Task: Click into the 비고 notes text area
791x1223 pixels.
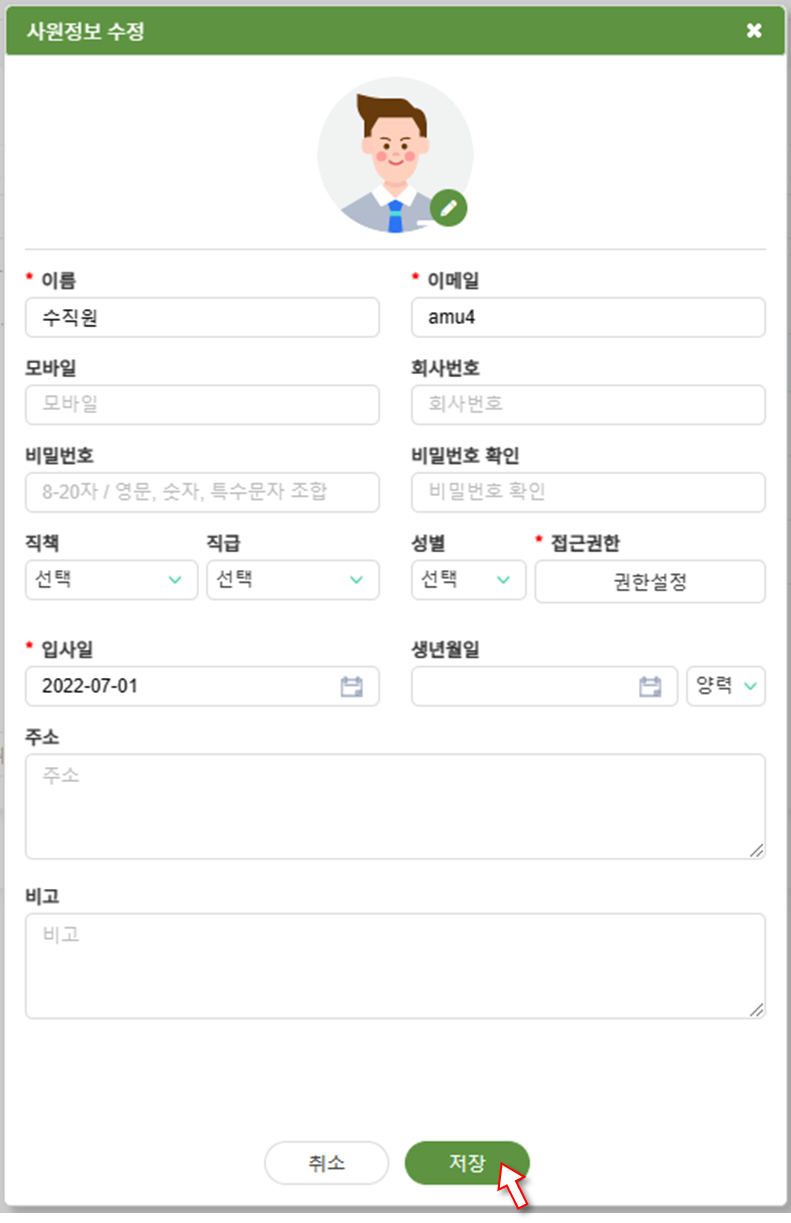Action: tap(395, 966)
